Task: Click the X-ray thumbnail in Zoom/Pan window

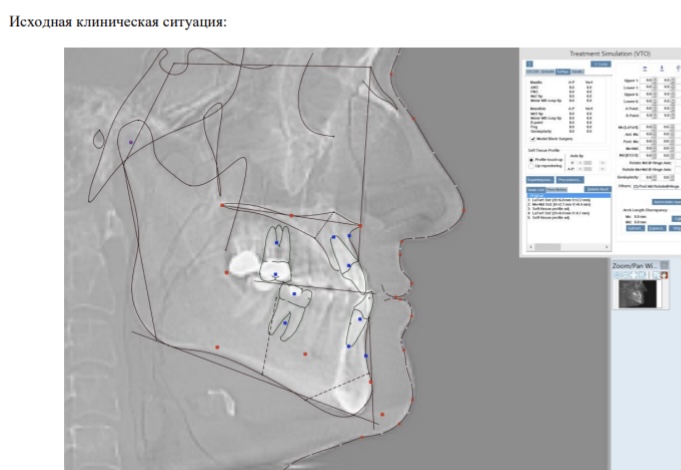Action: tap(638, 294)
